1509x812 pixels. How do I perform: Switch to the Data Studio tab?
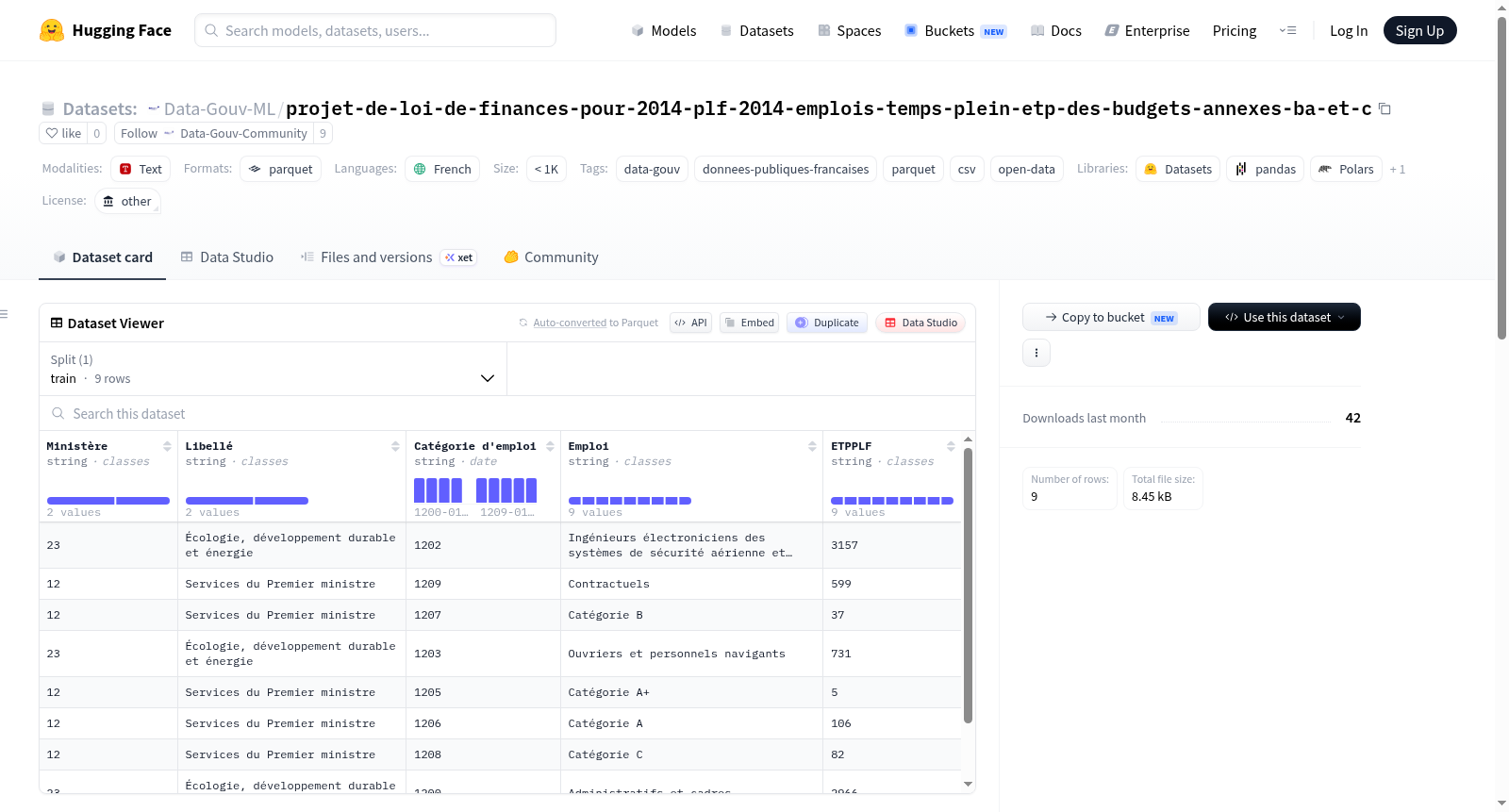227,257
